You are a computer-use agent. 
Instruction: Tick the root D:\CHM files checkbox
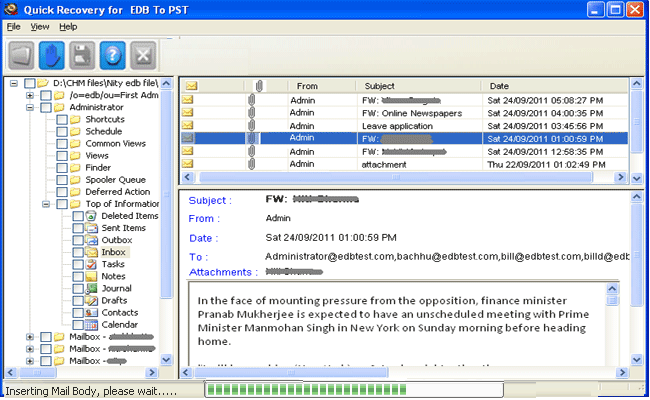[x=29, y=83]
